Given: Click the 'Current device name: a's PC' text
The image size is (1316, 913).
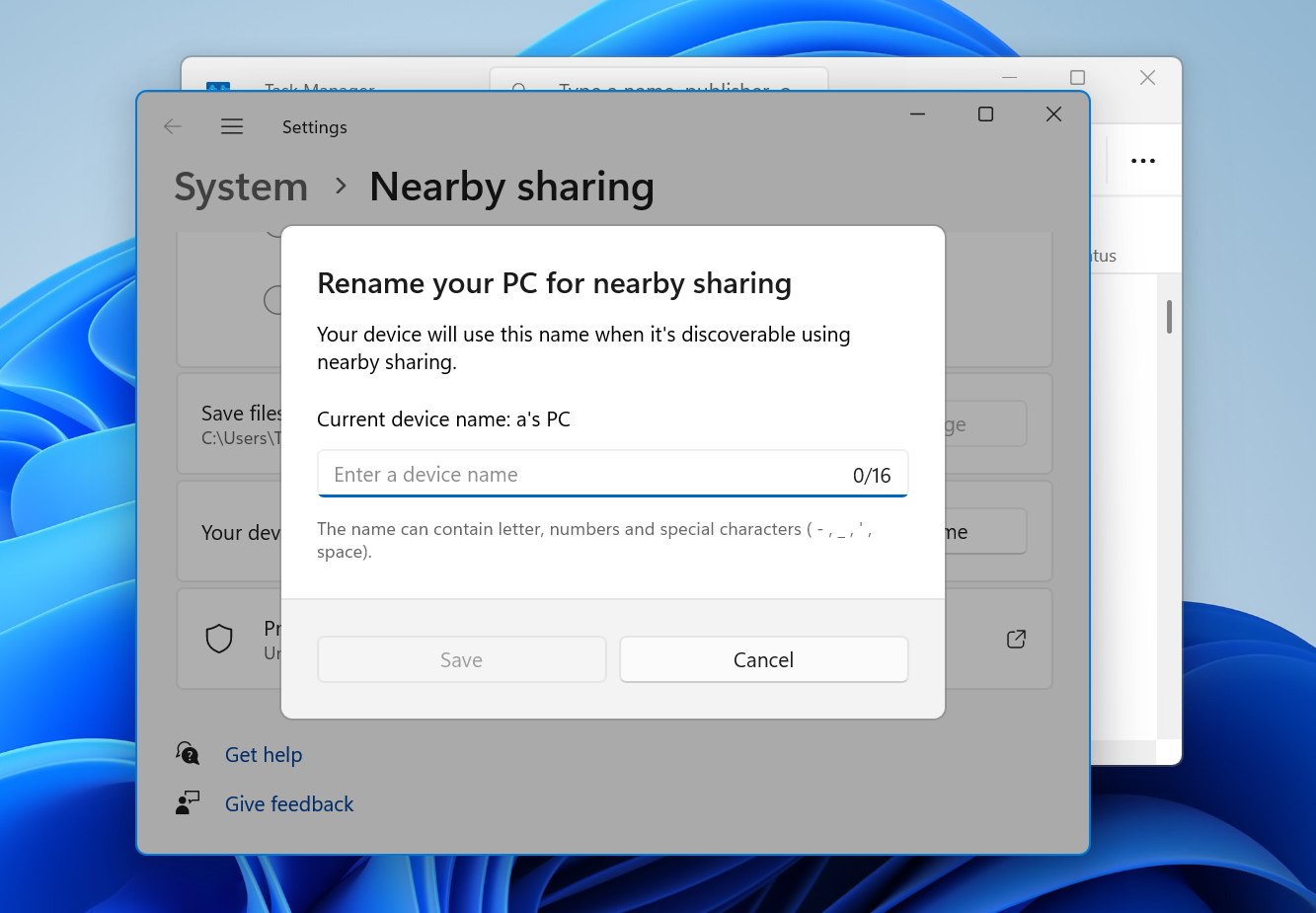Looking at the screenshot, I should click(x=443, y=419).
